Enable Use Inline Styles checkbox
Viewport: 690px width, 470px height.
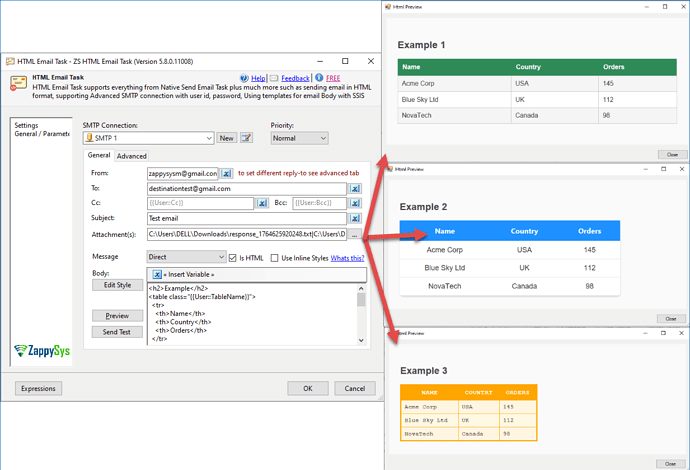tap(274, 258)
